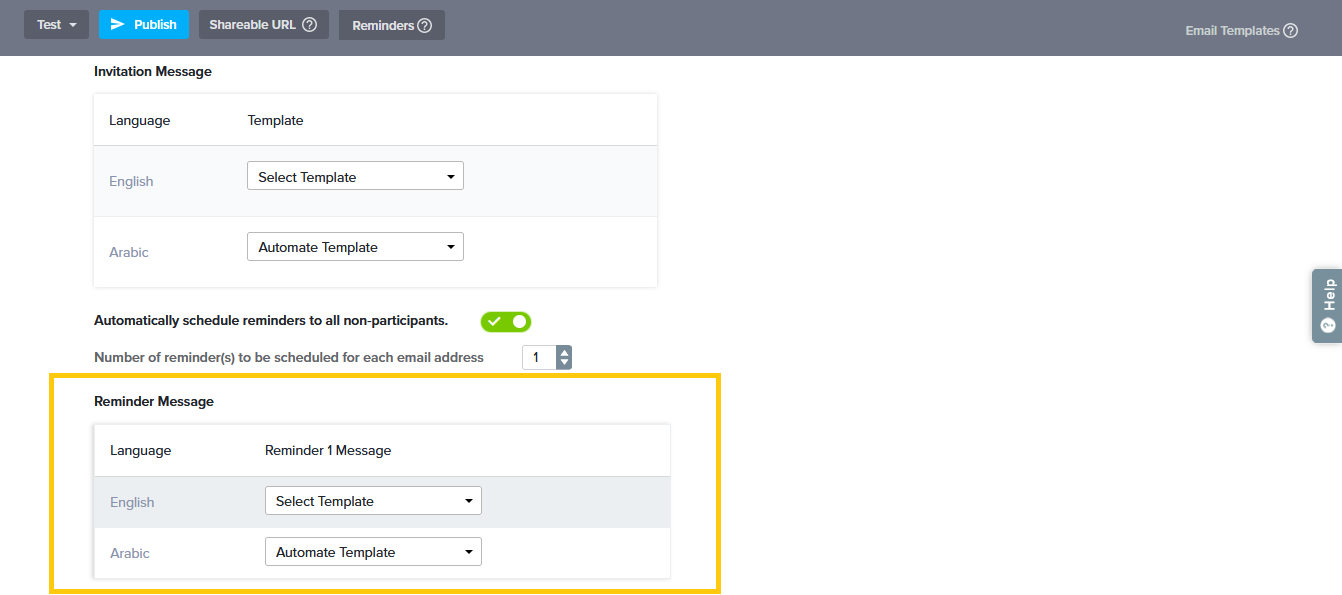The width and height of the screenshot is (1342, 595).
Task: Click the help icon next to Email Templates
Action: point(1290,31)
